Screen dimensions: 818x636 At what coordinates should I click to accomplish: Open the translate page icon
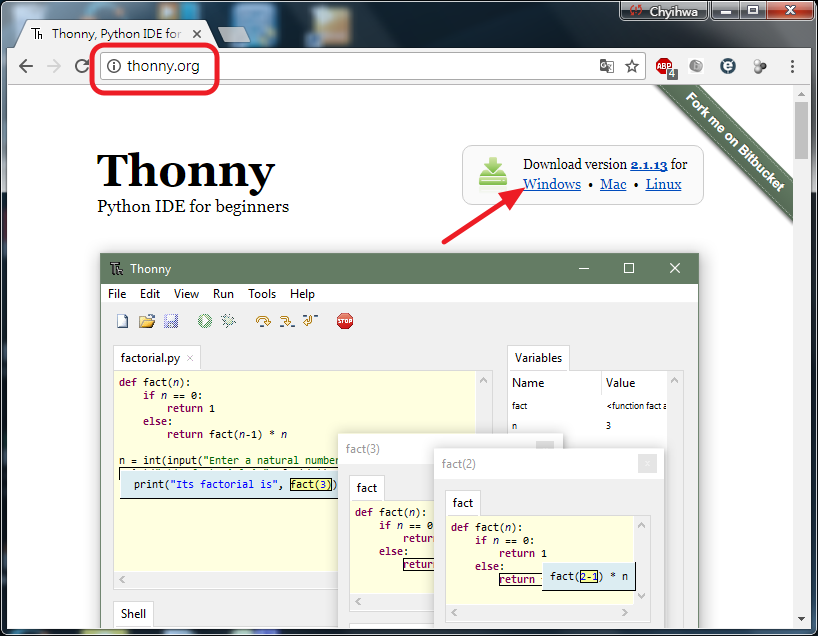607,66
